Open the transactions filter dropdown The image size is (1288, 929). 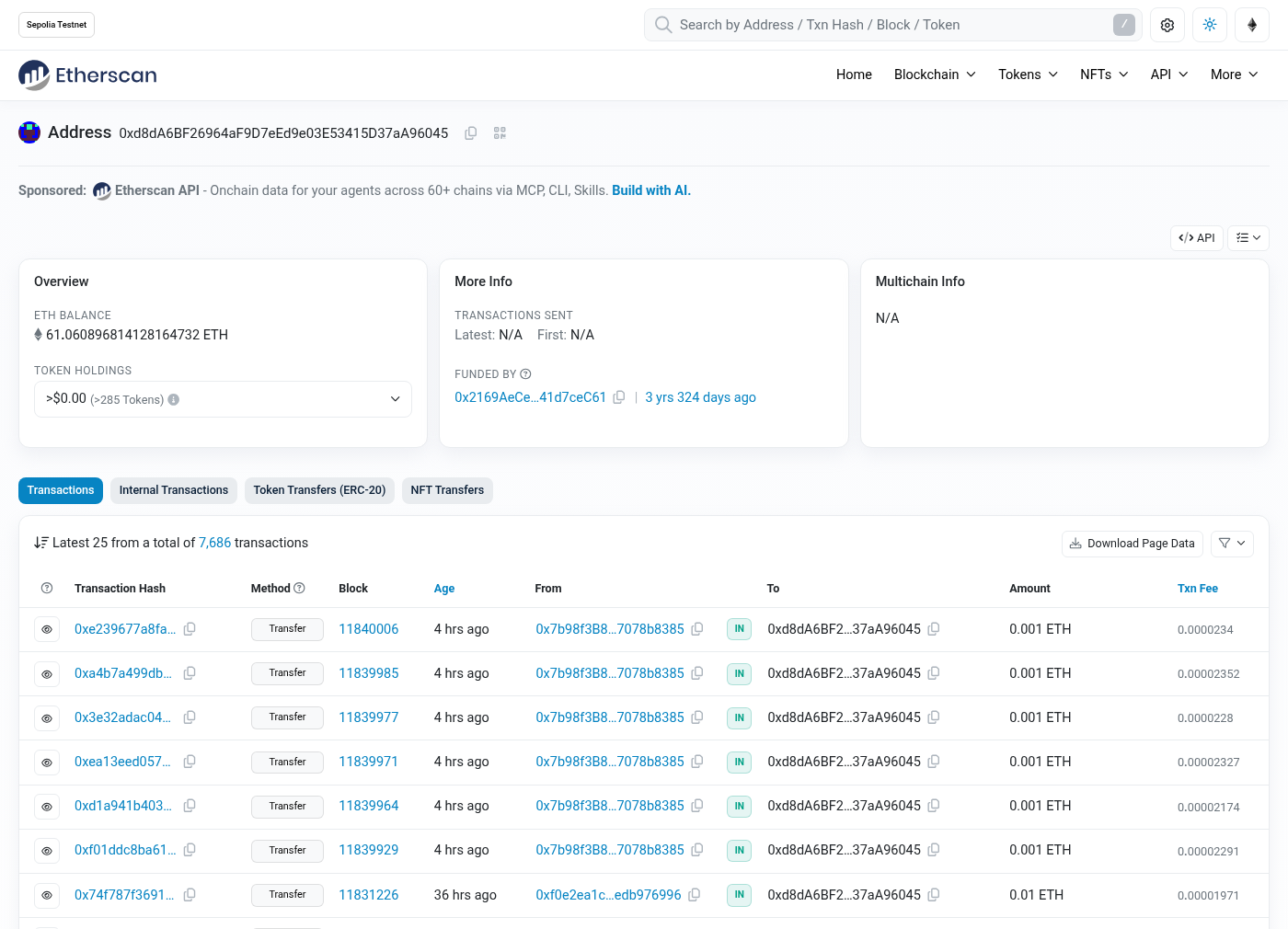coord(1233,544)
